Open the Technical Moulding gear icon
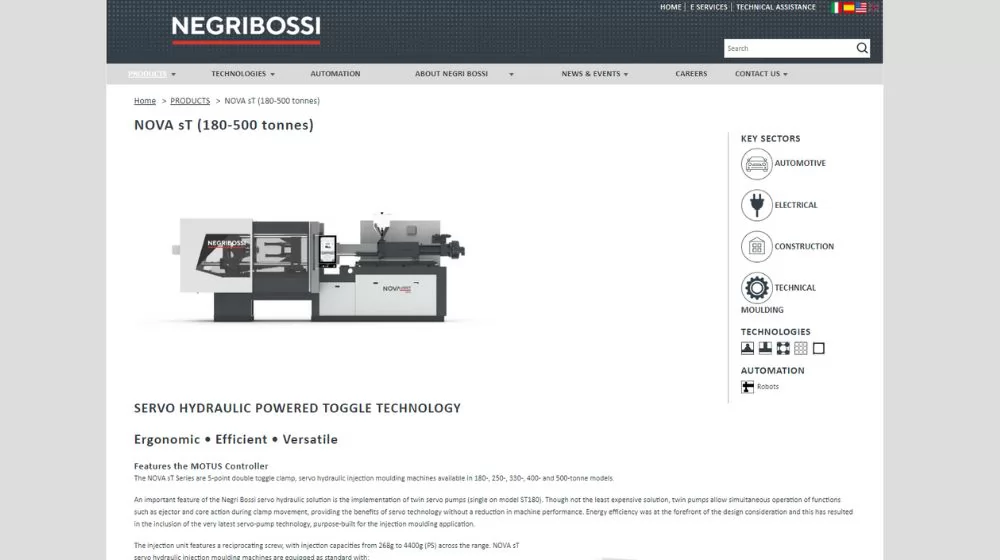Viewport: 1000px width, 560px height. (756, 288)
